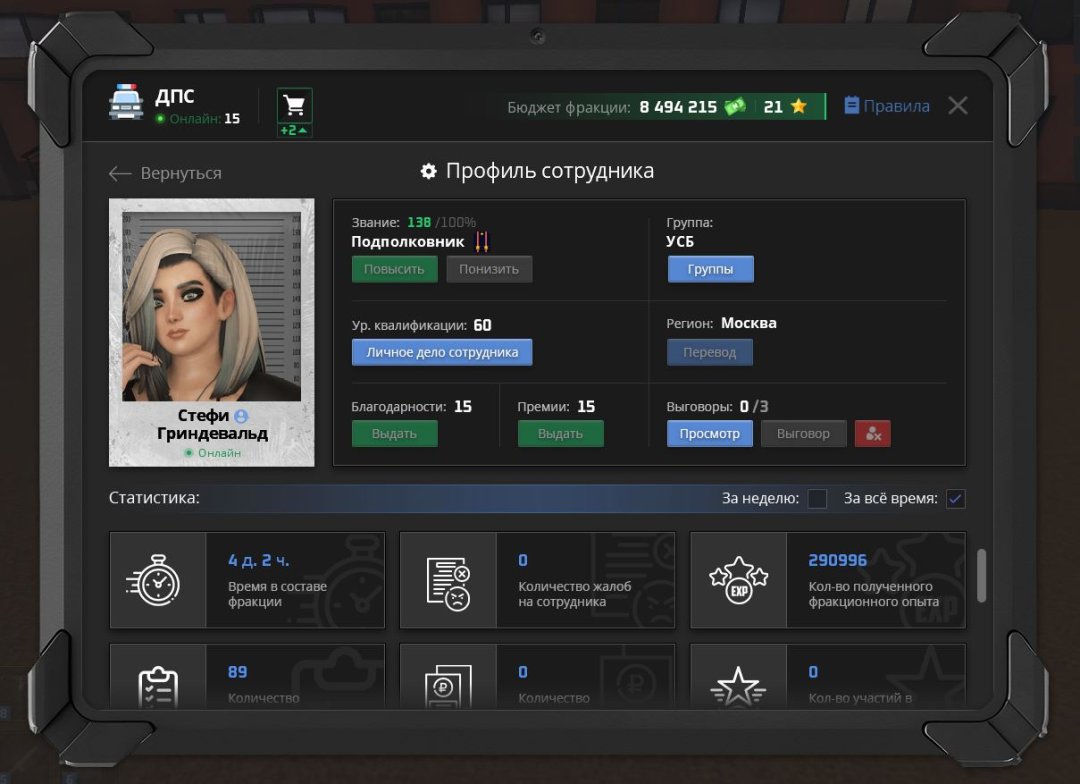
Task: Click the red dismiss employee icon
Action: tap(873, 433)
